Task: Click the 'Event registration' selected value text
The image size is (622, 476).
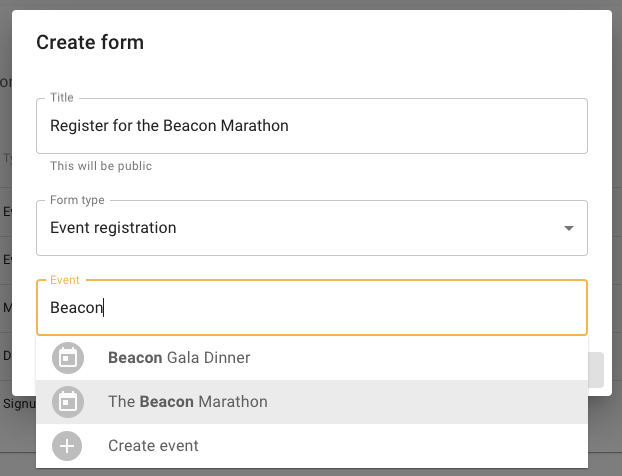Action: pyautogui.click(x=113, y=228)
